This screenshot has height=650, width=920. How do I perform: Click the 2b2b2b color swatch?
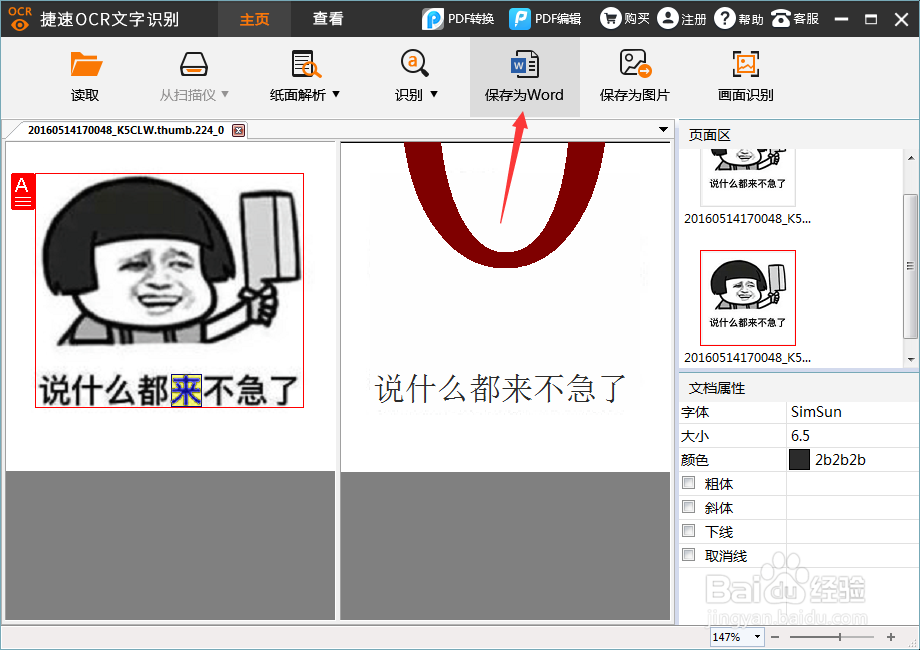click(799, 460)
